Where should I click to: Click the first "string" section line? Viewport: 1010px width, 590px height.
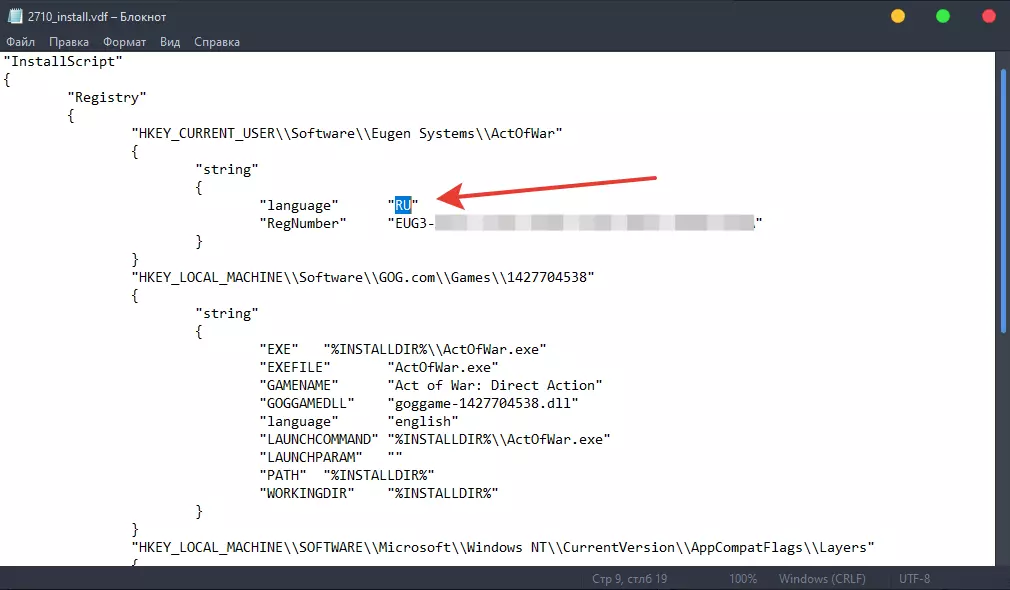(227, 169)
